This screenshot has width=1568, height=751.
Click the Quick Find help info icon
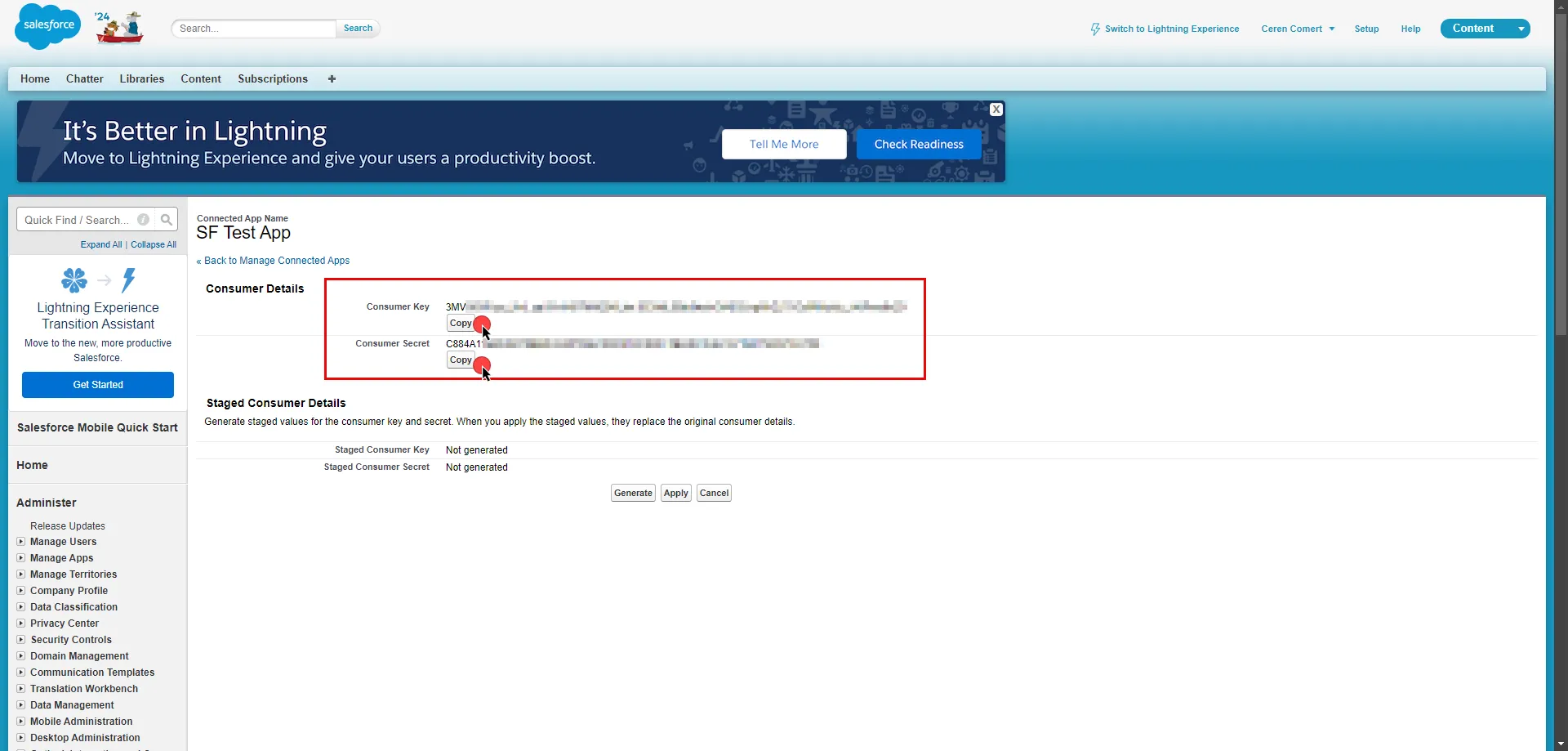point(144,220)
